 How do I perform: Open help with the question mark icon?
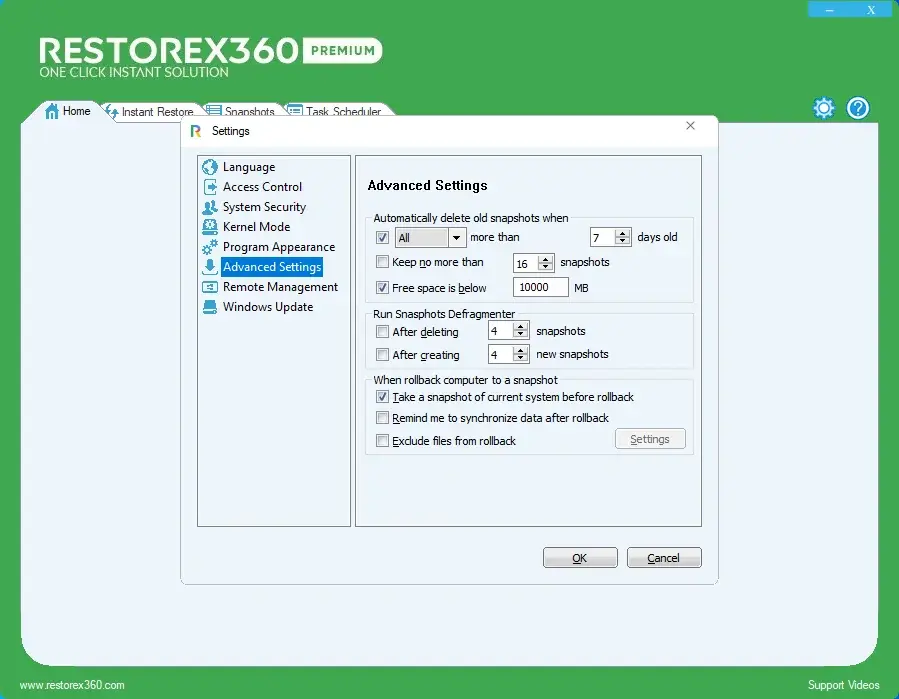click(858, 108)
